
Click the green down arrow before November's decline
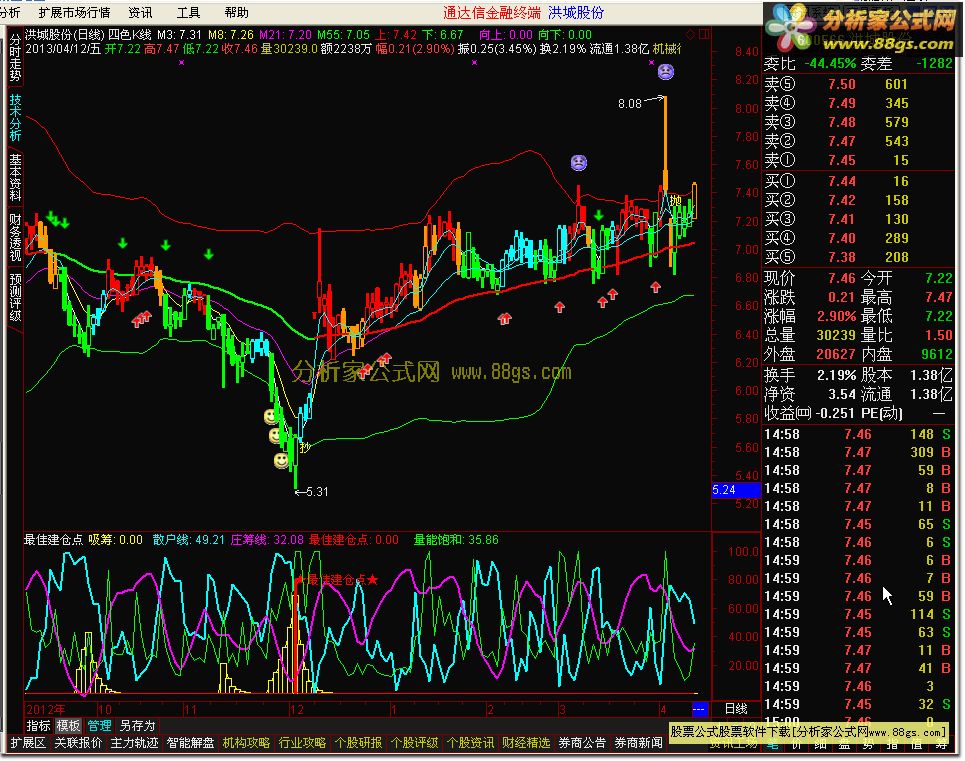point(209,254)
